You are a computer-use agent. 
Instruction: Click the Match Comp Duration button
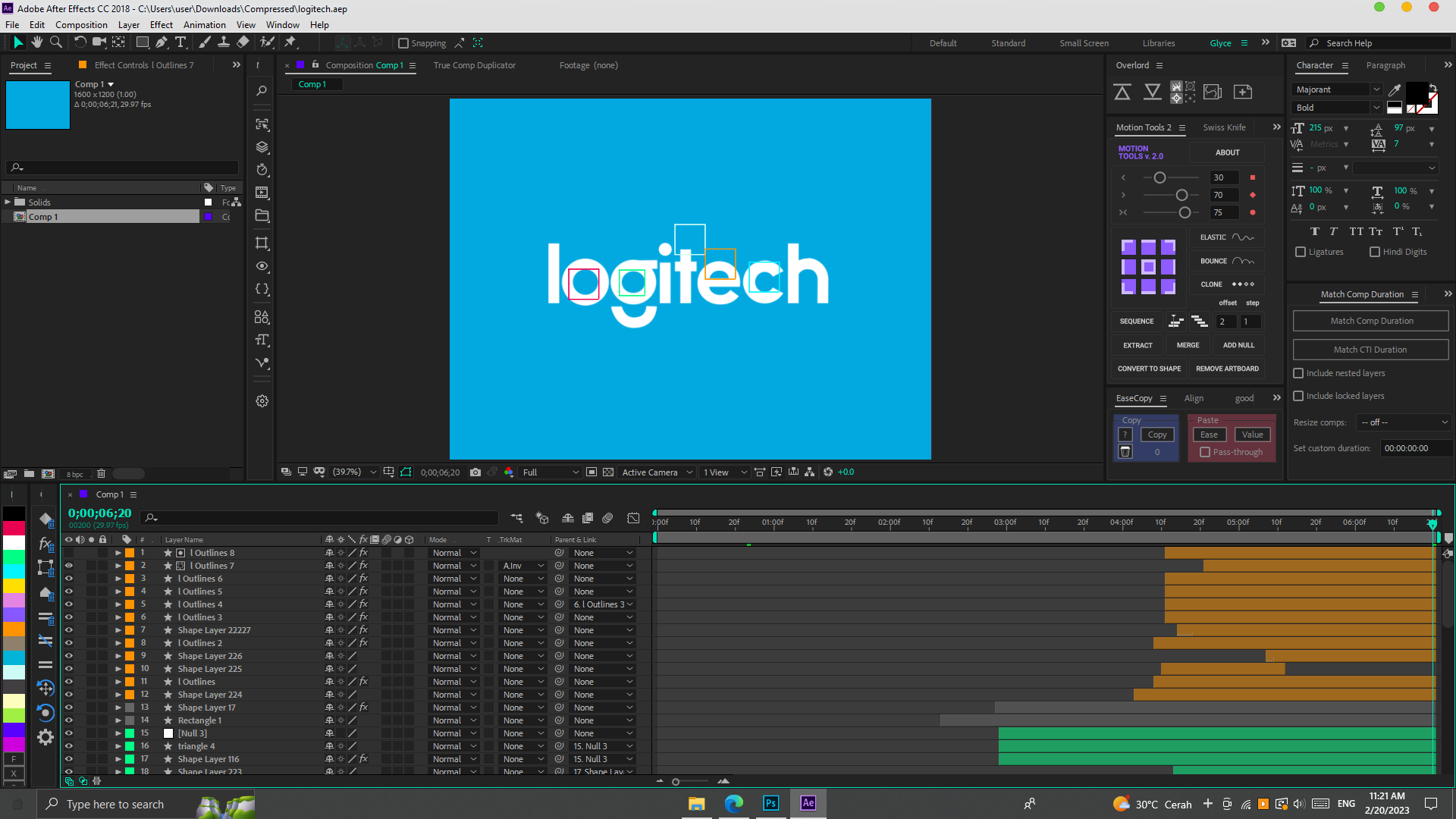pos(1371,321)
